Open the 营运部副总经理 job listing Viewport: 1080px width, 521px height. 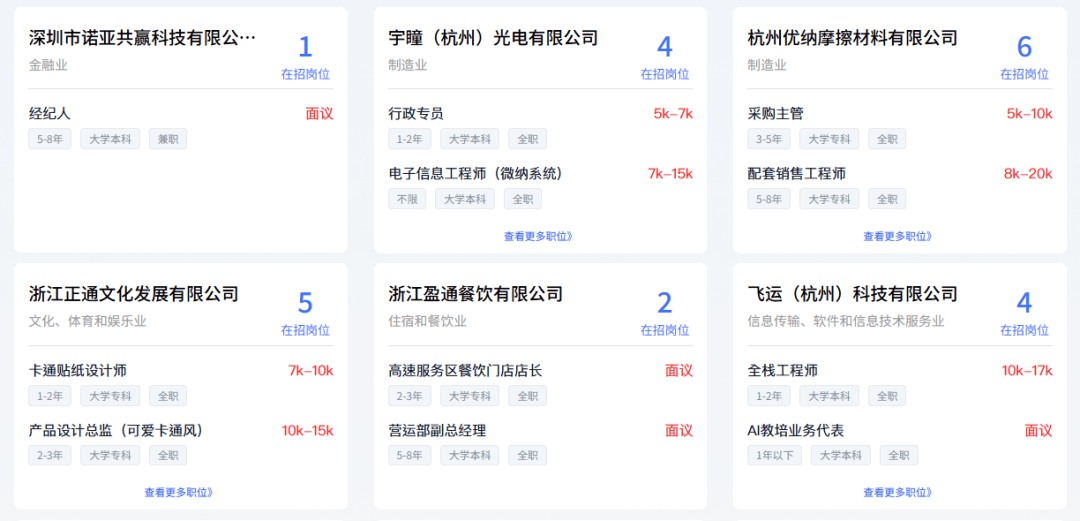pyautogui.click(x=437, y=430)
